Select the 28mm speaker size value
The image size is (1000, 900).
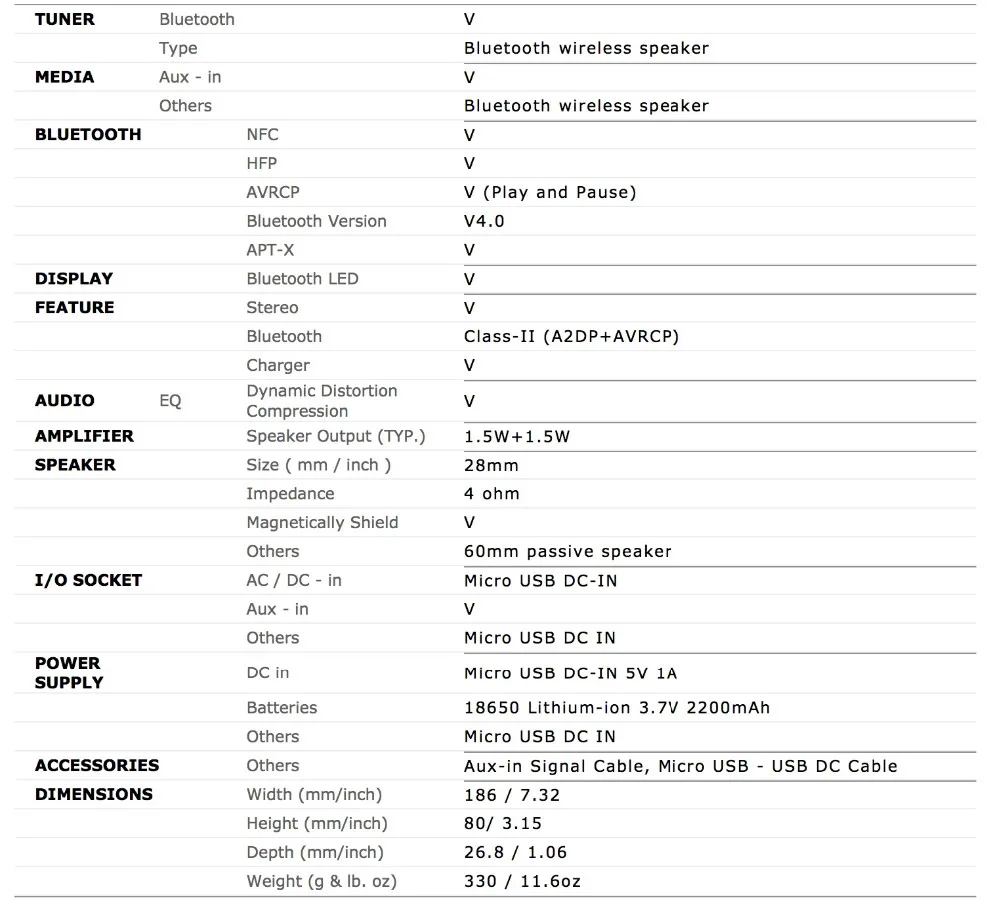tap(491, 466)
